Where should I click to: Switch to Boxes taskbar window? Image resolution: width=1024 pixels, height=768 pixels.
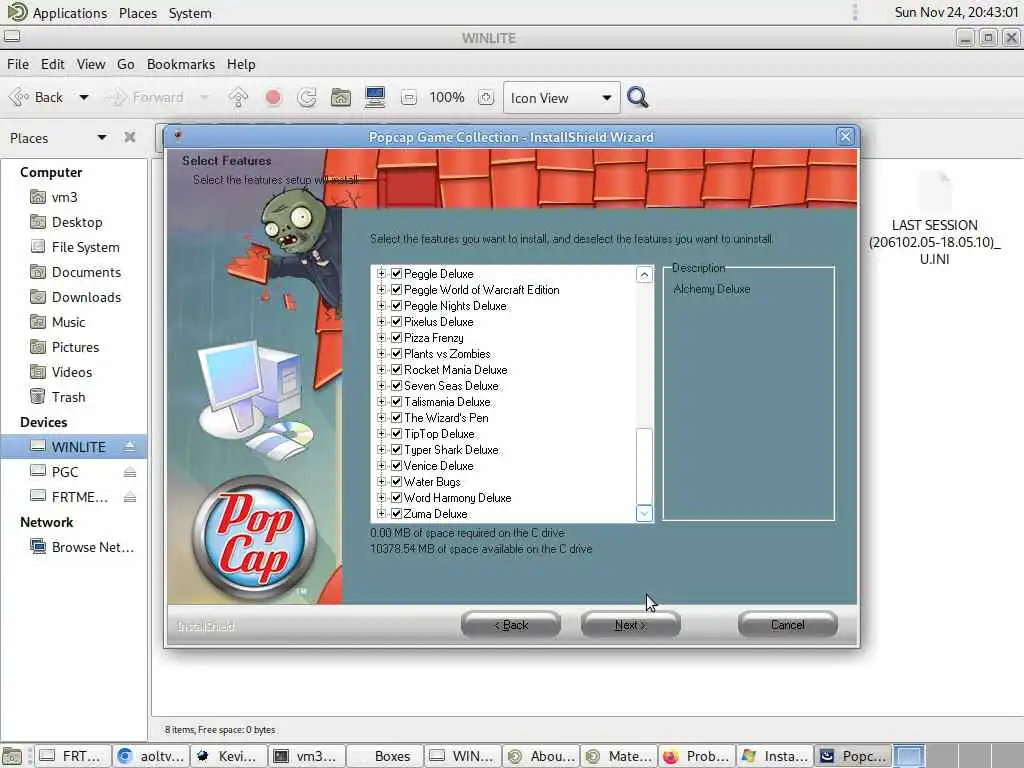pos(385,756)
